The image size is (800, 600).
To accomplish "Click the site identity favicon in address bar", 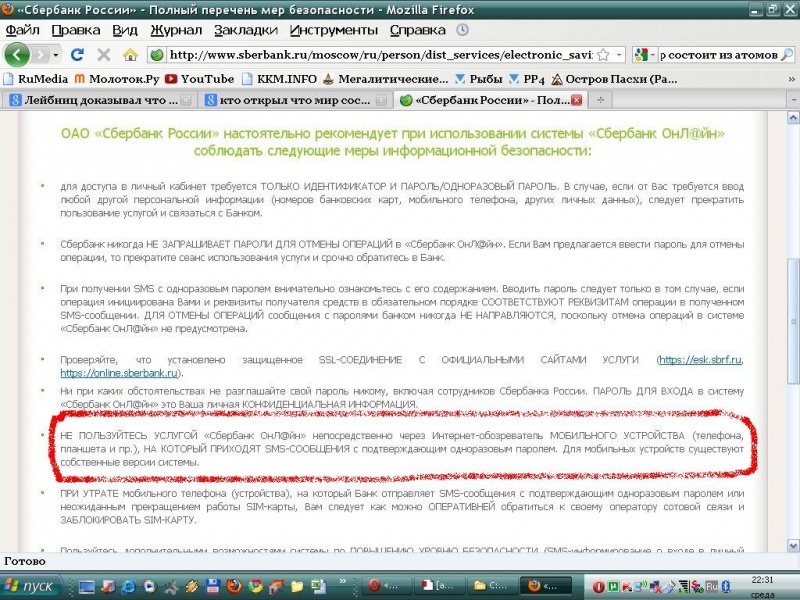I will [x=157, y=55].
